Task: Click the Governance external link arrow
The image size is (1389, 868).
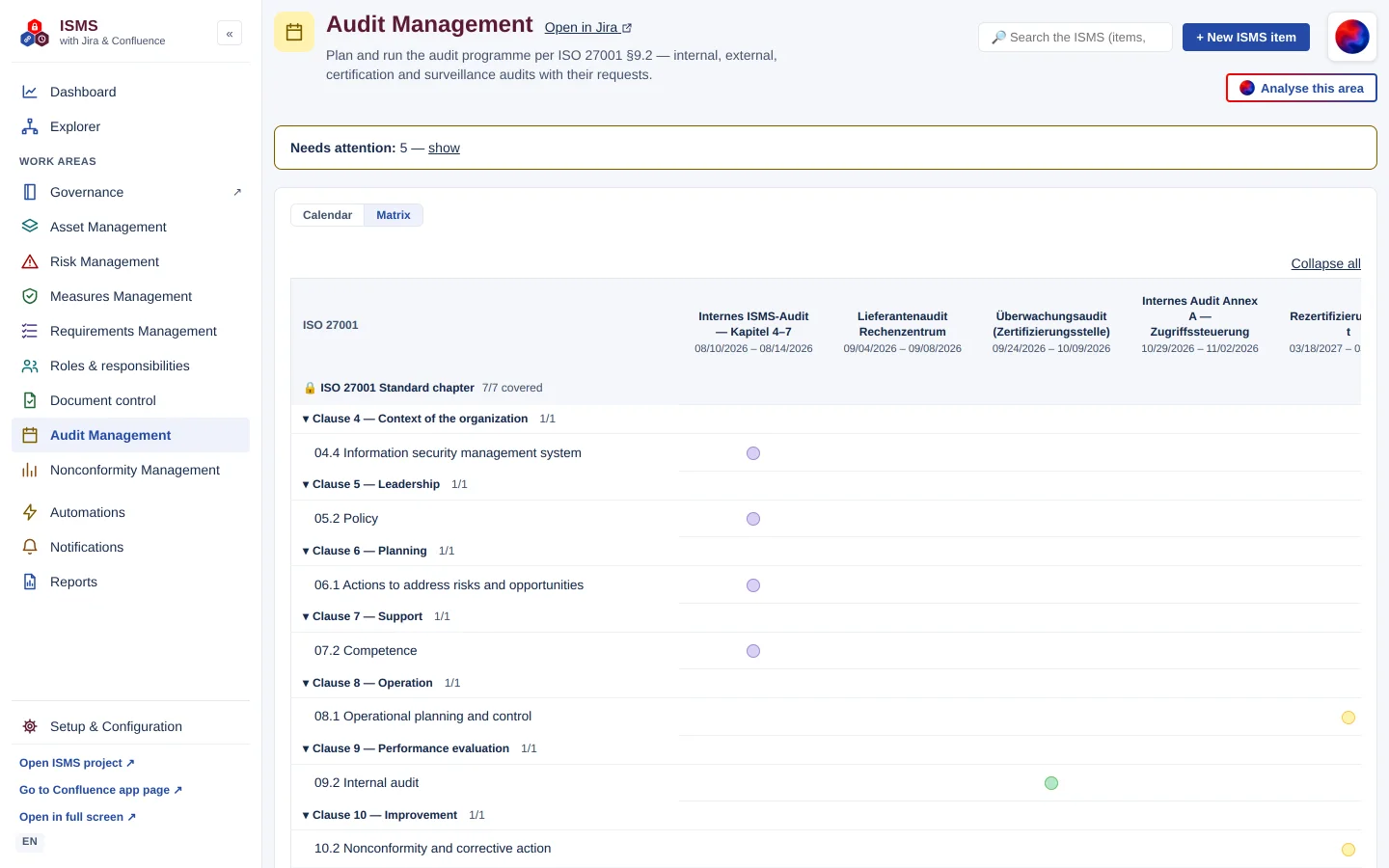Action: click(237, 192)
